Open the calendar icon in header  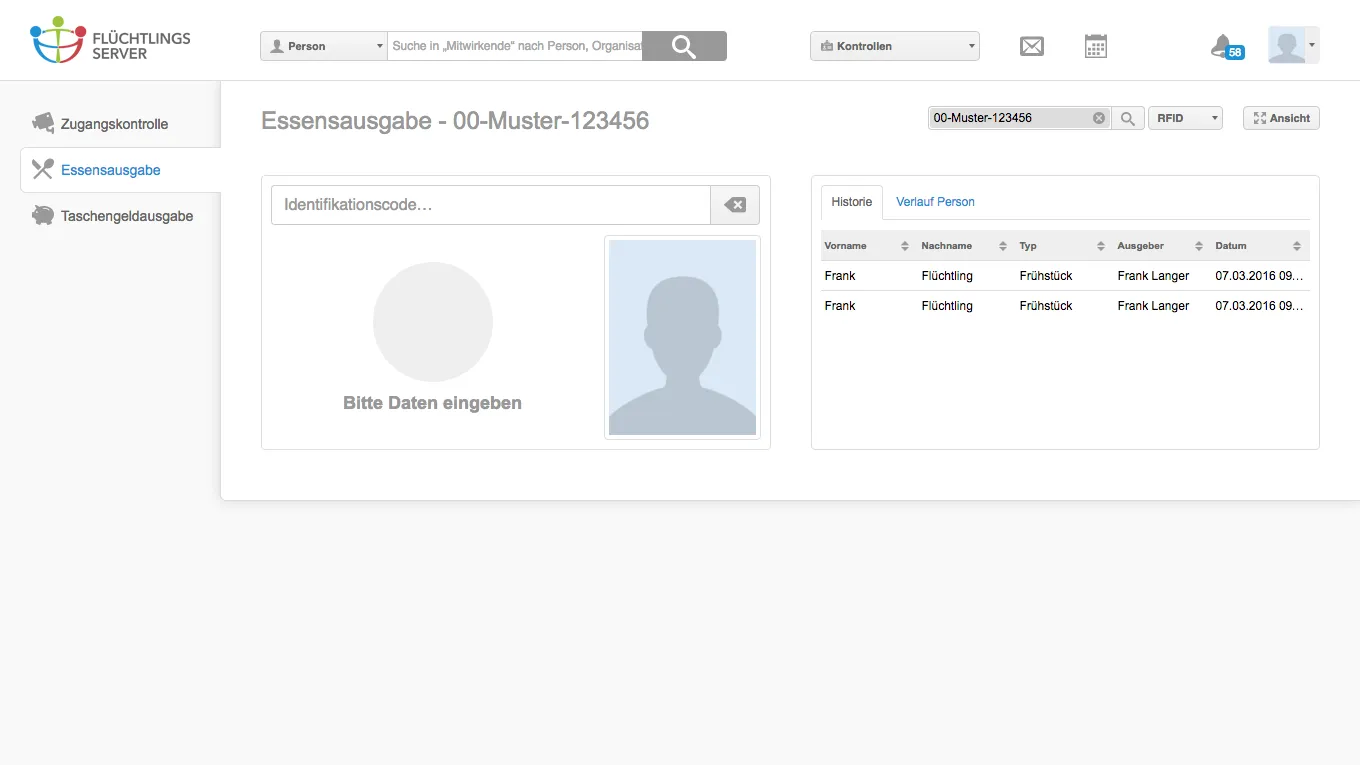[x=1096, y=46]
